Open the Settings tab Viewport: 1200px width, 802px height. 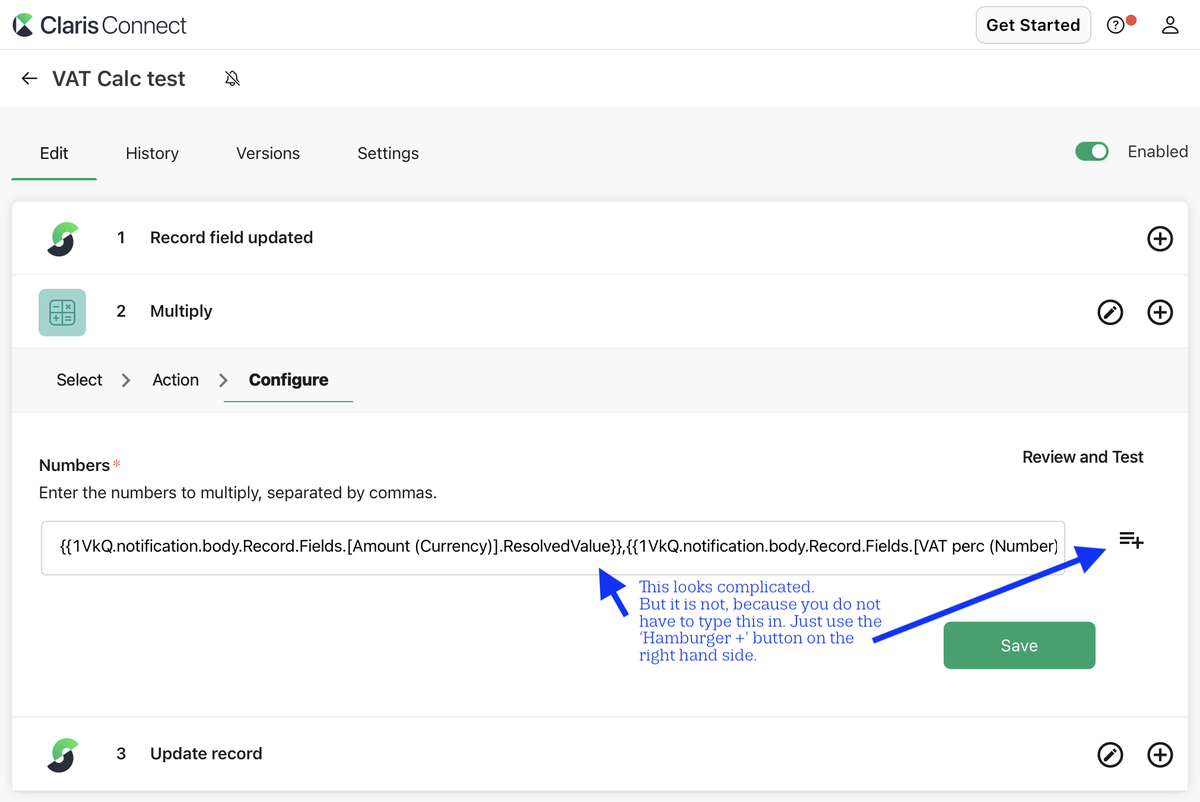(388, 153)
